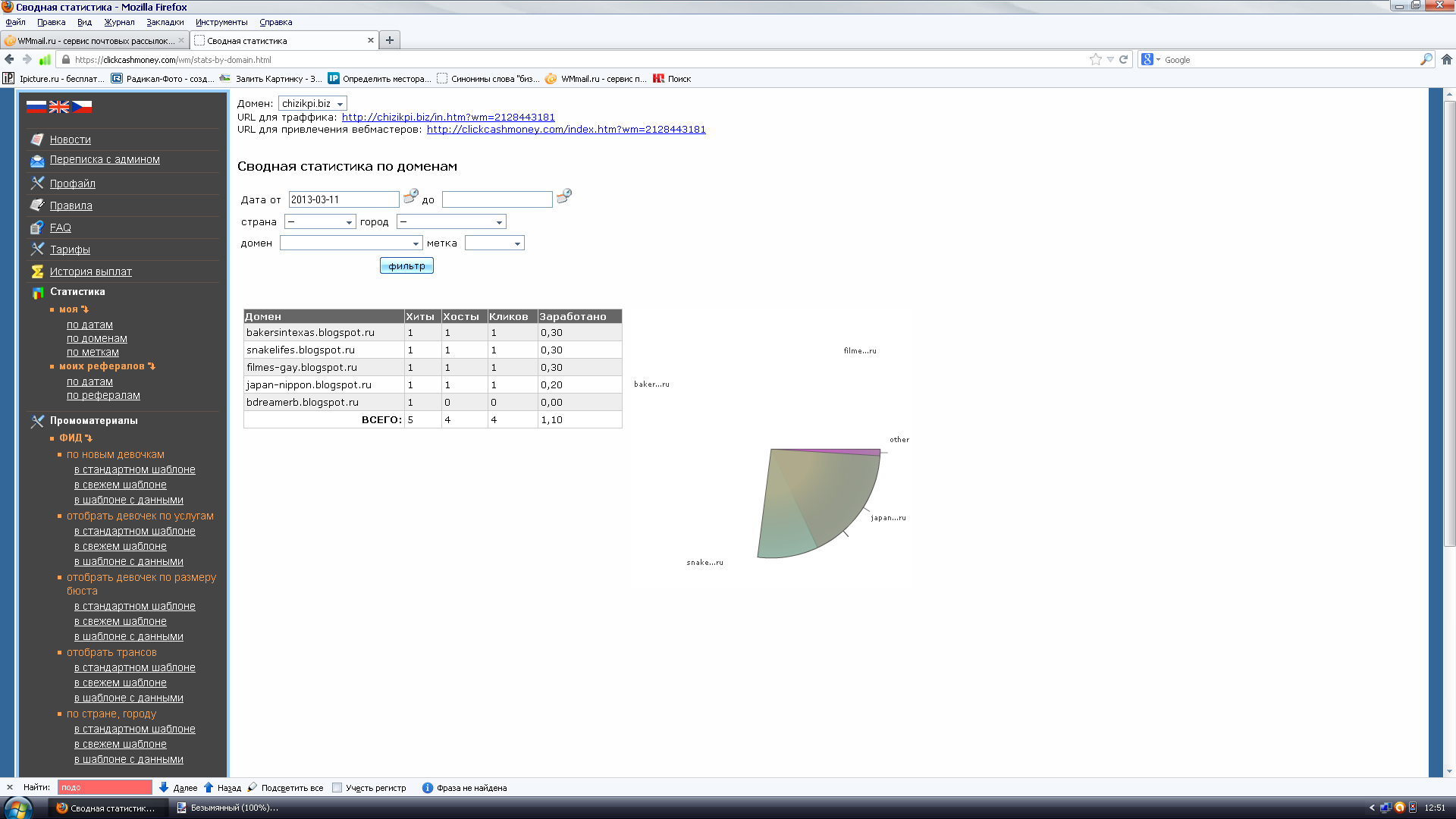Bookmark page with star icon
Viewport: 1456px width, 819px height.
click(x=1095, y=59)
